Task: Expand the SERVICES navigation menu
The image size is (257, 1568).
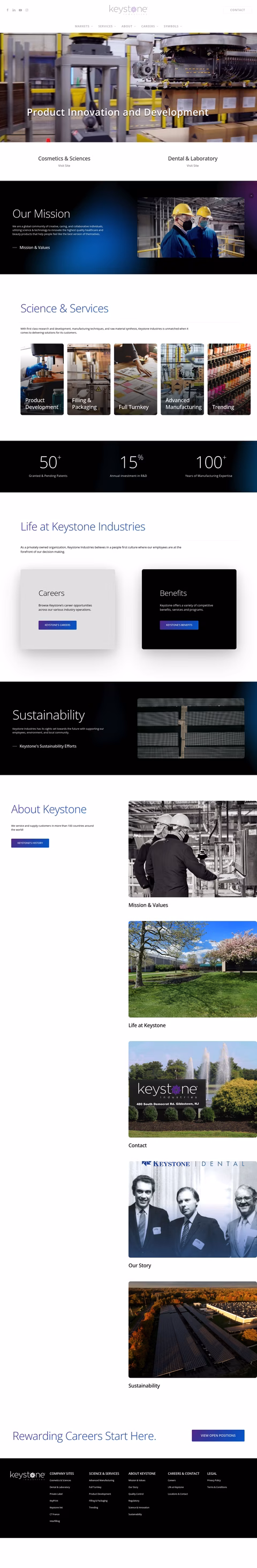Action: coord(107,26)
